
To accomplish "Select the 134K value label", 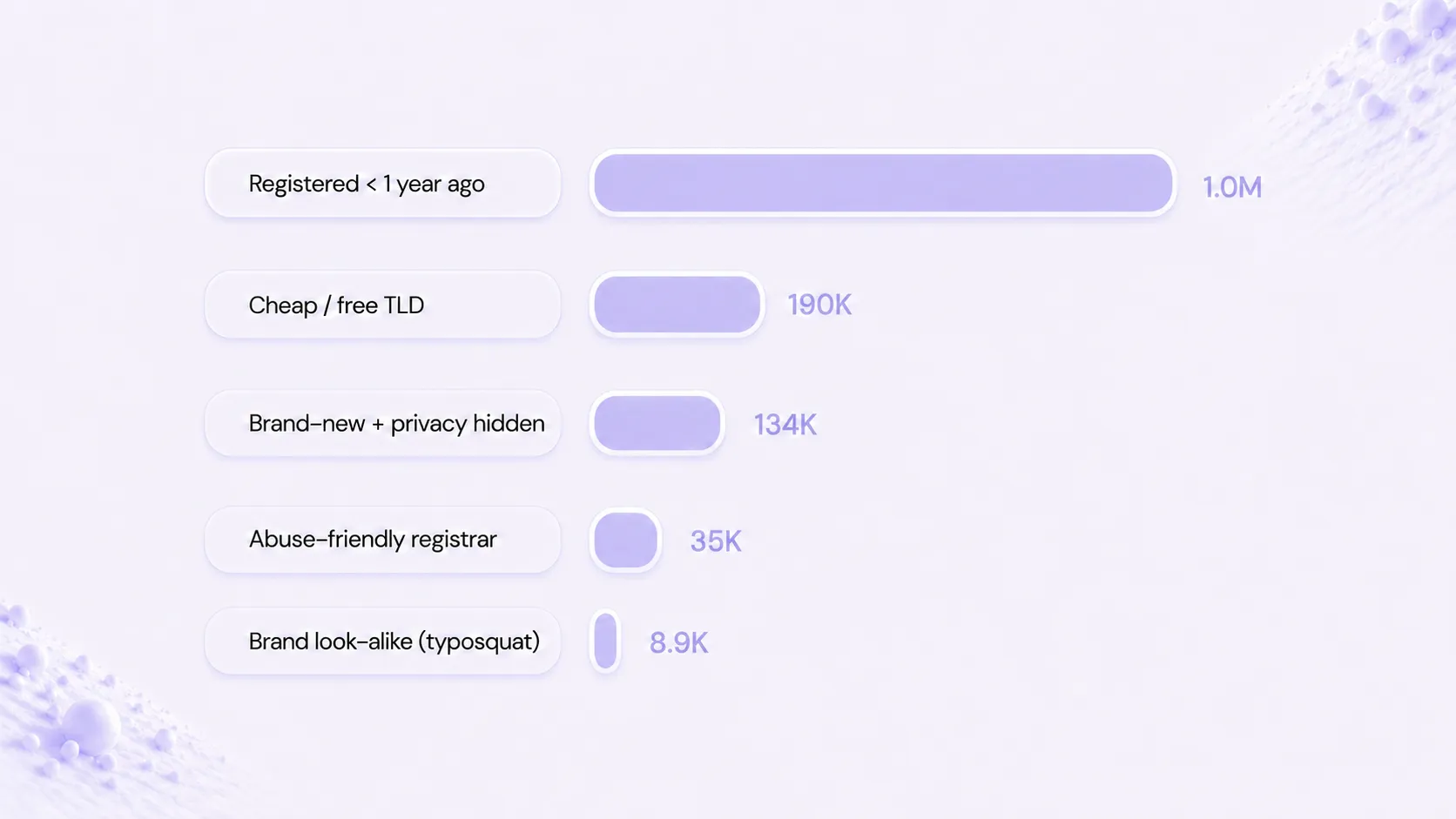I will 785,425.
